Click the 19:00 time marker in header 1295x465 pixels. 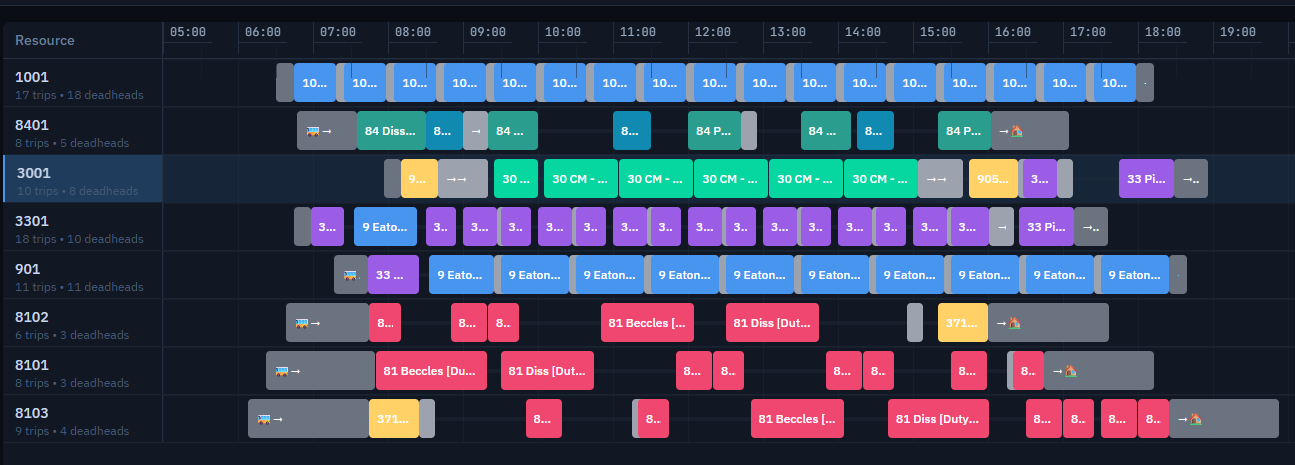(1236, 32)
